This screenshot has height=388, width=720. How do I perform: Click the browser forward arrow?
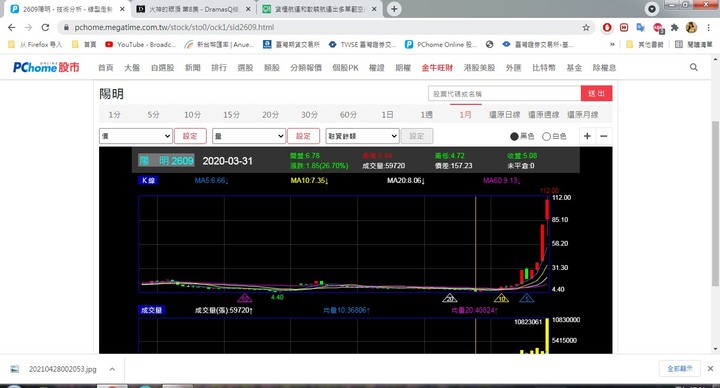click(x=28, y=28)
